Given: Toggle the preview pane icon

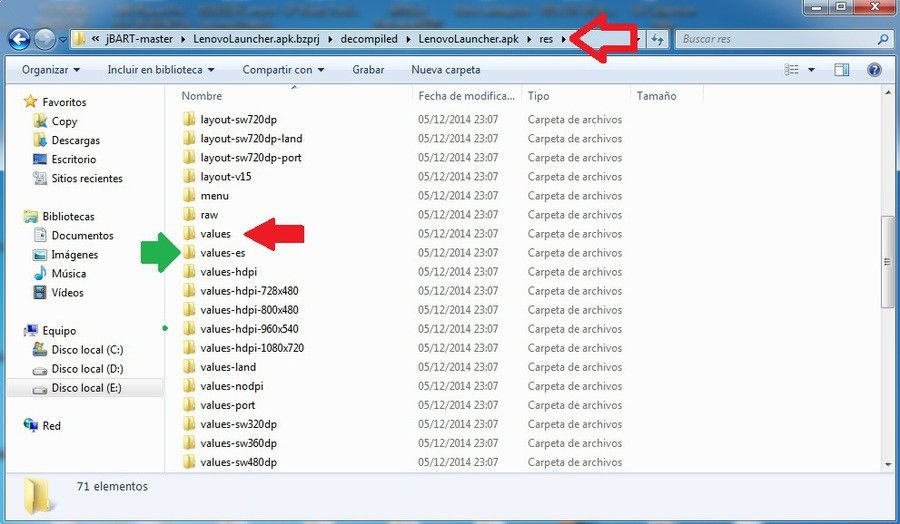Looking at the screenshot, I should tap(841, 69).
